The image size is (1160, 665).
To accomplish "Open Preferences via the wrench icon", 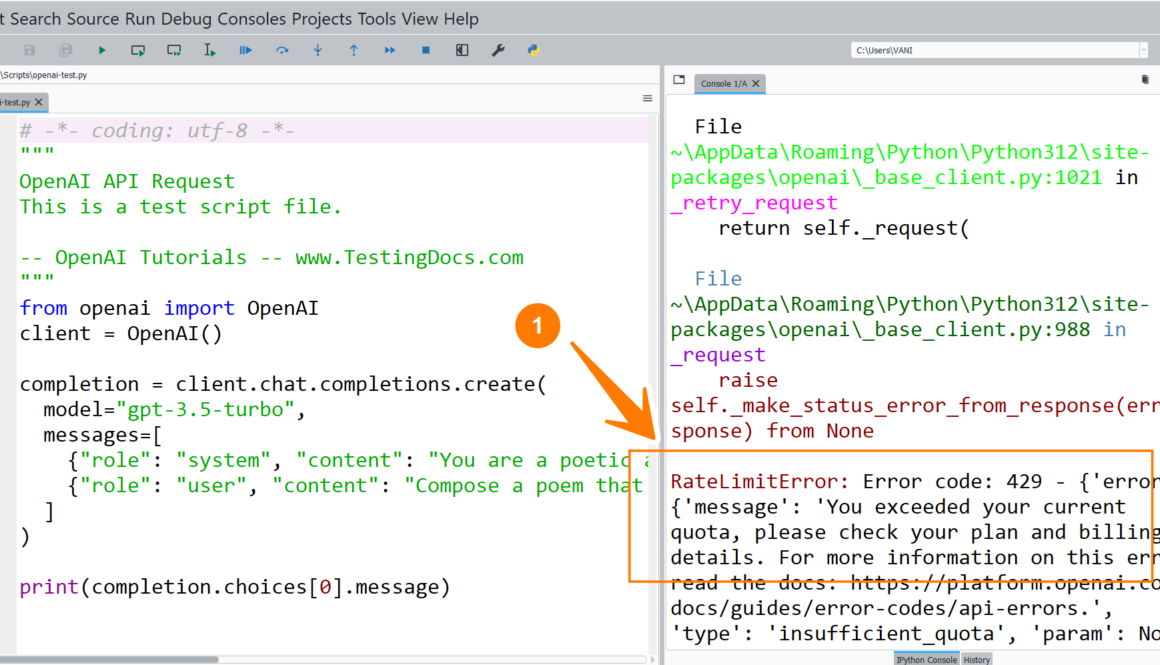I will (498, 50).
